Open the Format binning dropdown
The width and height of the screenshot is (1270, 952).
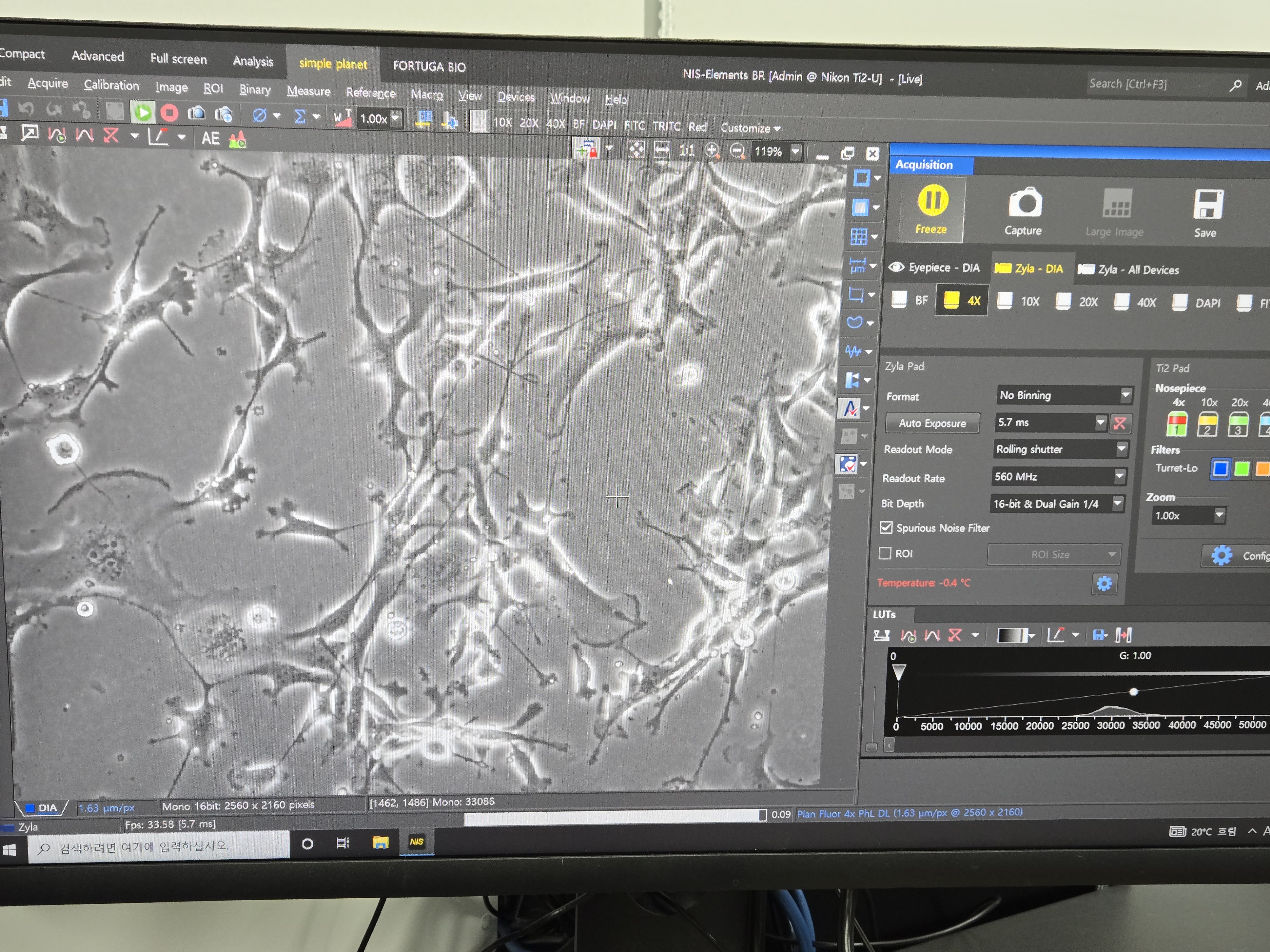[x=1125, y=395]
